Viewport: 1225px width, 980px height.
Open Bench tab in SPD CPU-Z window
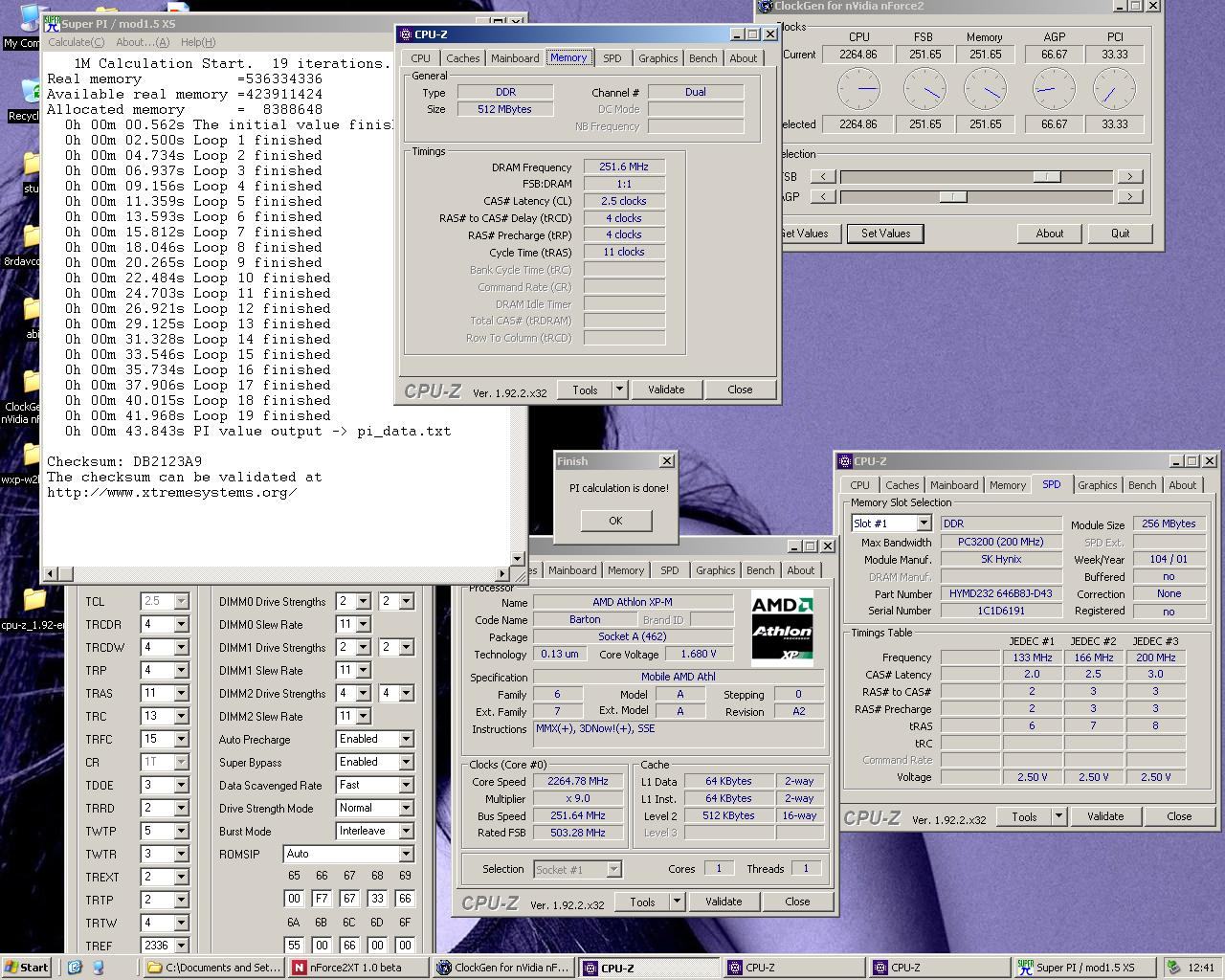point(1142,485)
